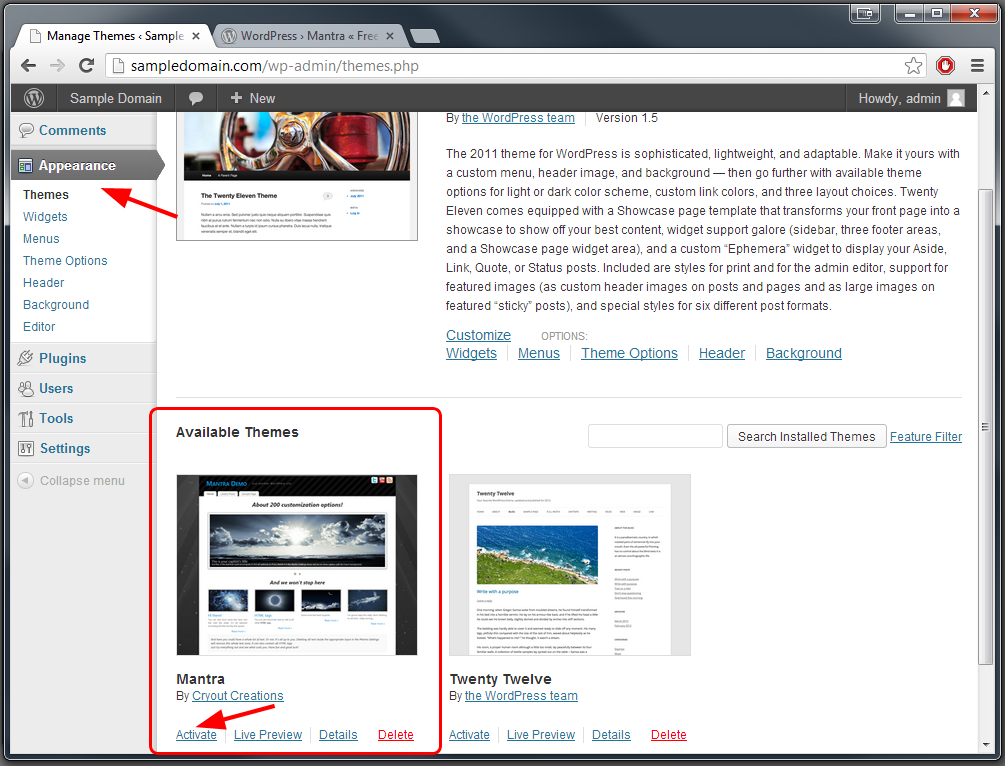The height and width of the screenshot is (766, 1005).
Task: Open the Howdy, admin menu
Action: coord(911,98)
